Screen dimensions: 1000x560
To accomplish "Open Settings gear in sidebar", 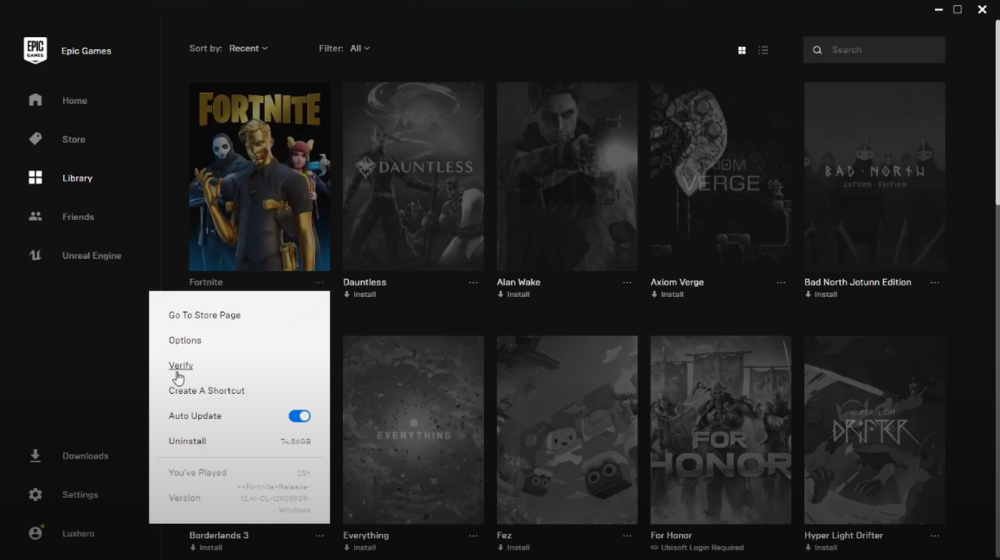I will pyautogui.click(x=36, y=495).
